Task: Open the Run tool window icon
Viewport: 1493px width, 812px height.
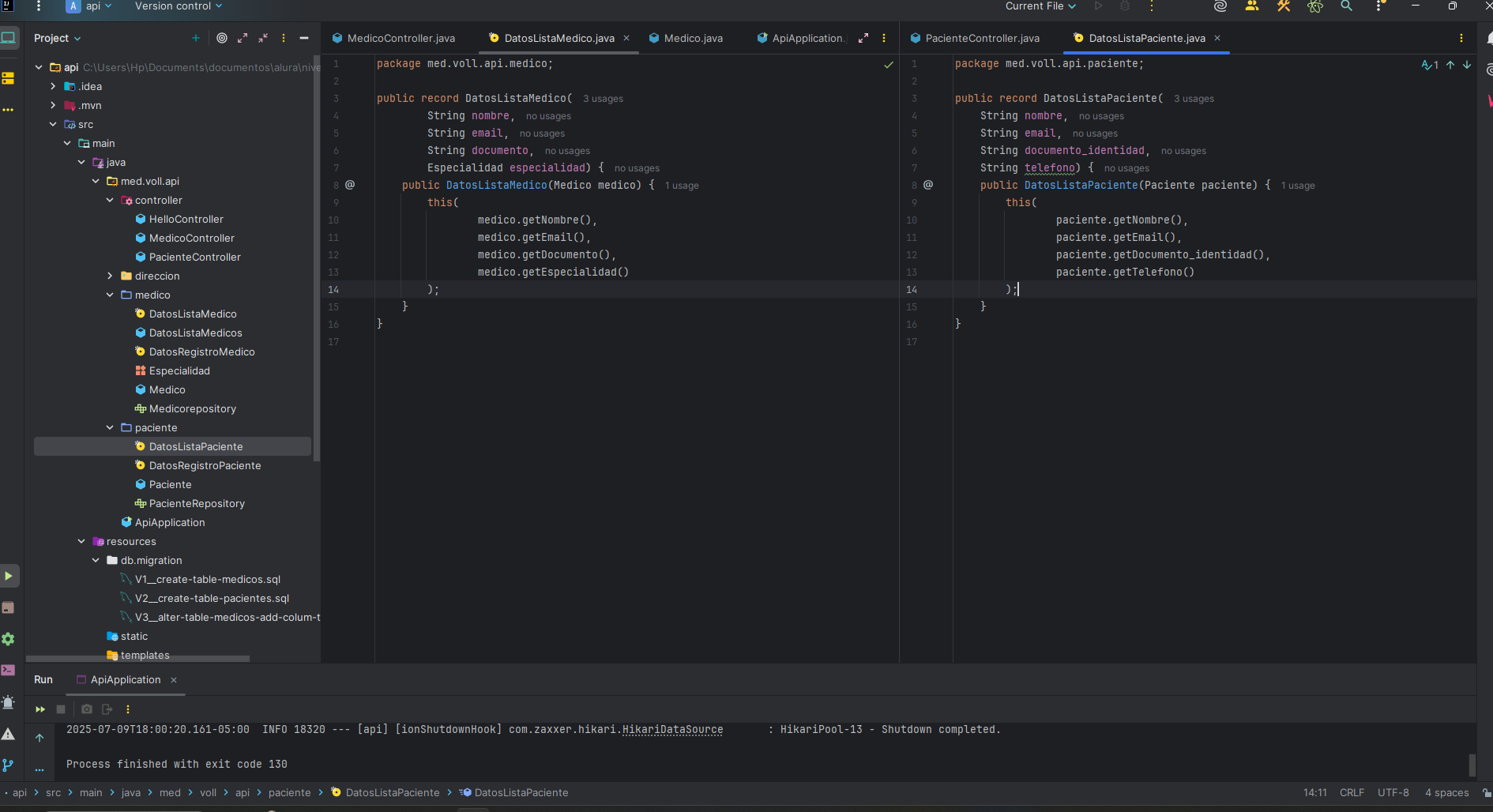Action: coord(9,576)
